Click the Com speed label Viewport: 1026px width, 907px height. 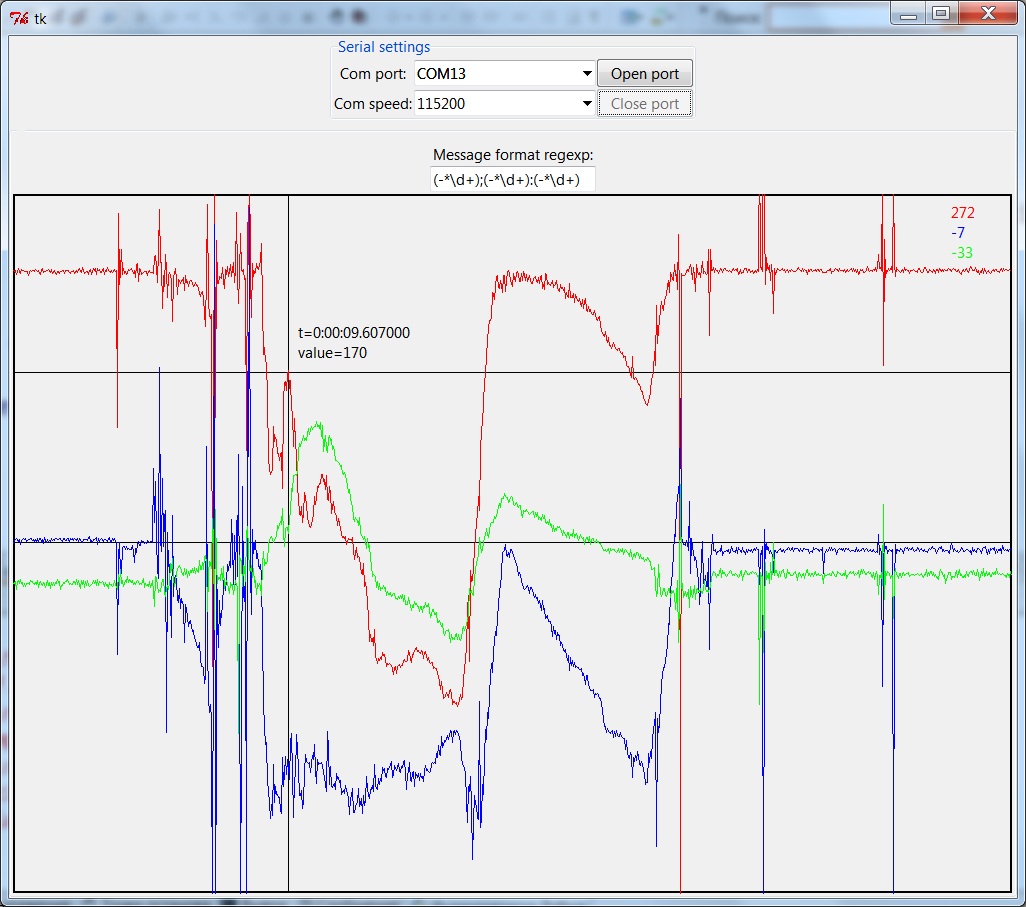372,104
